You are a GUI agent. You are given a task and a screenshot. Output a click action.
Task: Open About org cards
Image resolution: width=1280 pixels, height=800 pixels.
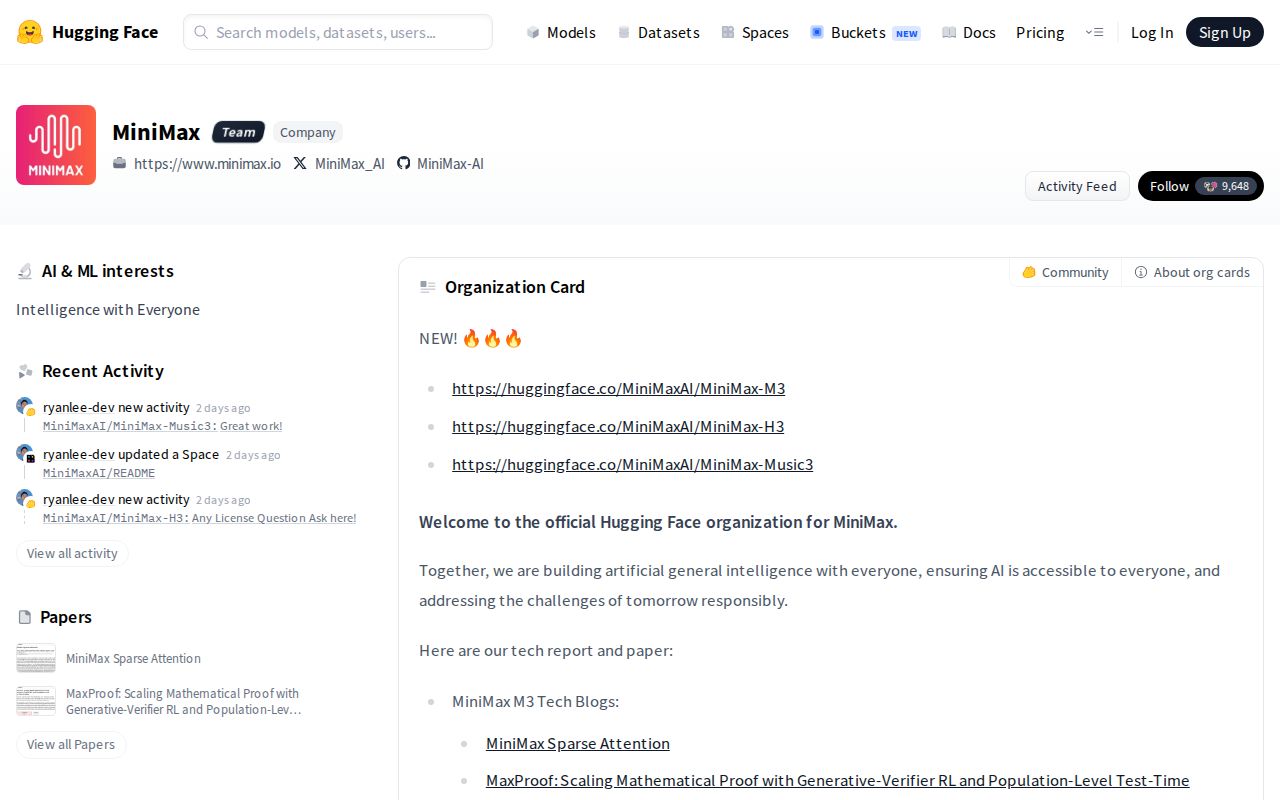pos(1192,272)
